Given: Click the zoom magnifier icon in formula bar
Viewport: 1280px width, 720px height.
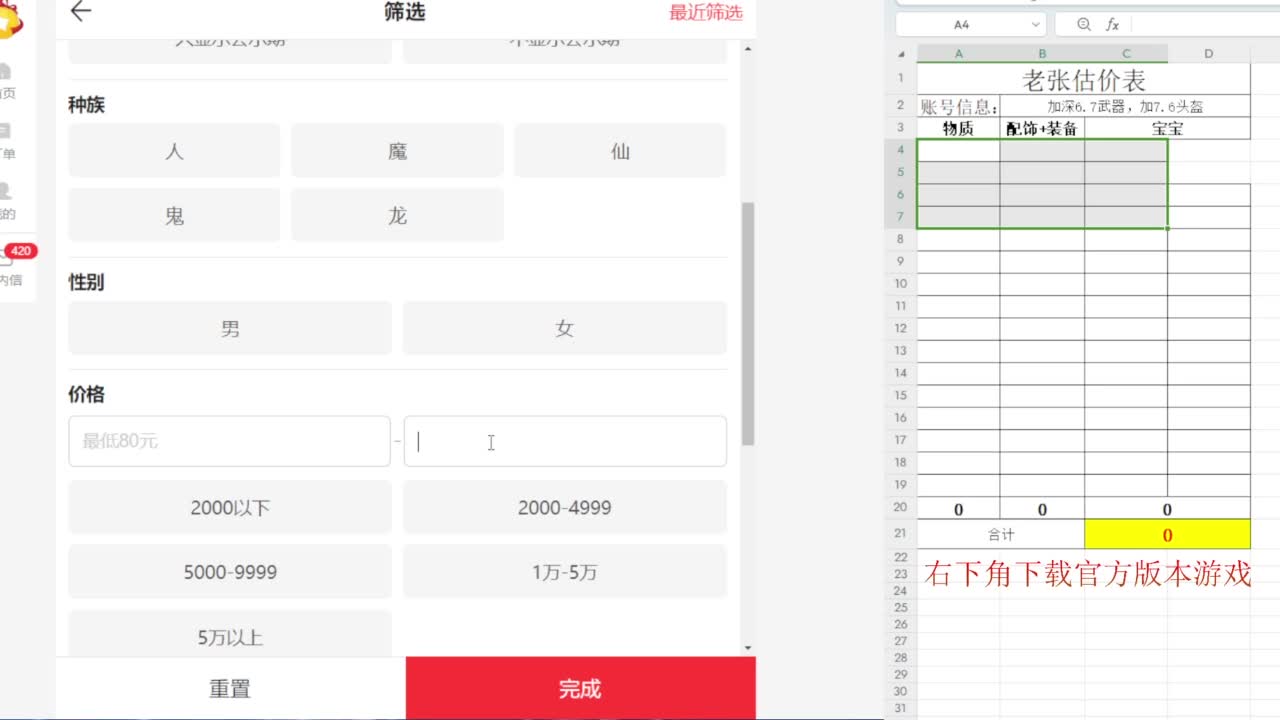Looking at the screenshot, I should (1085, 24).
